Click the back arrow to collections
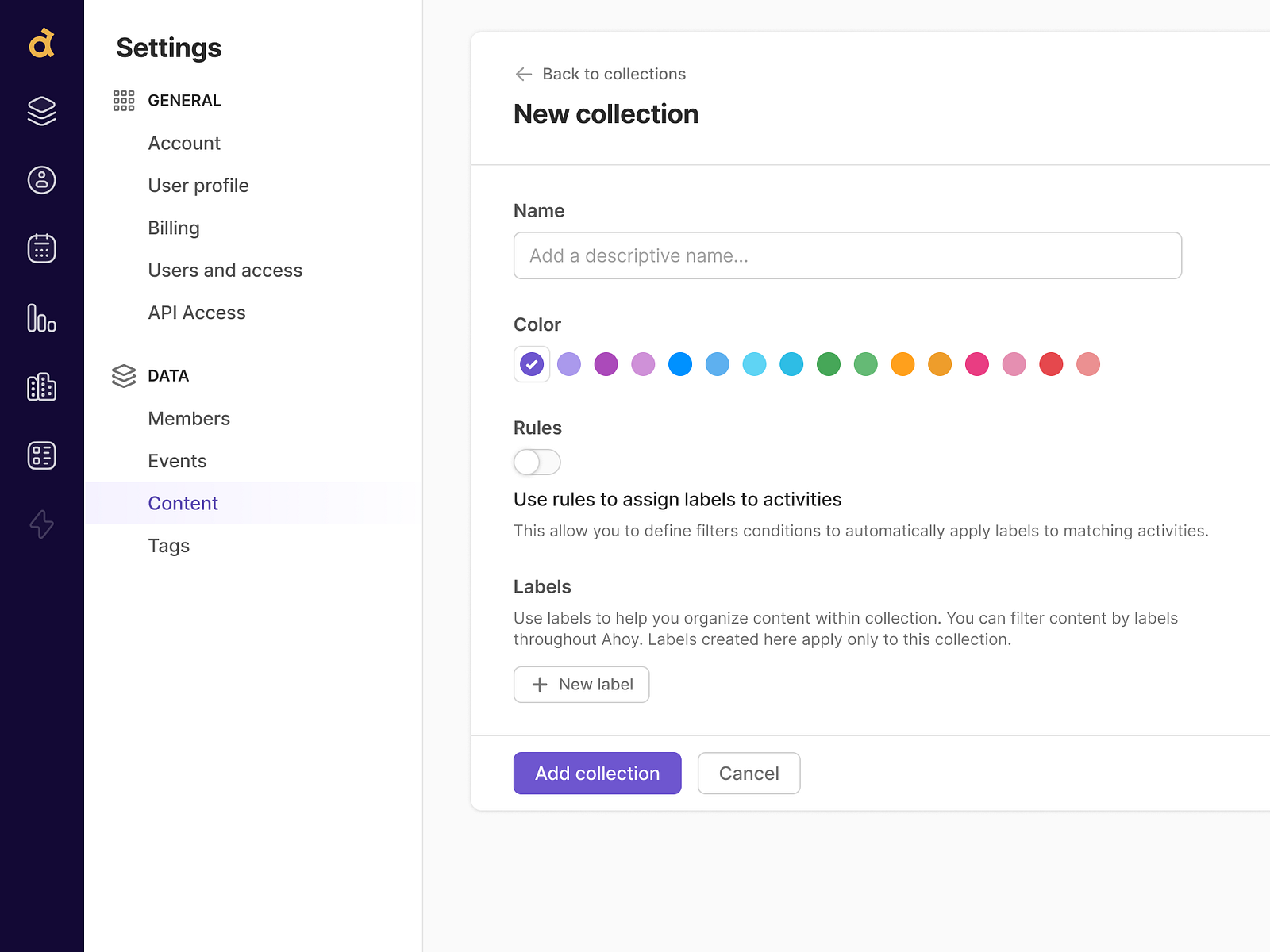1270x952 pixels. [x=523, y=74]
